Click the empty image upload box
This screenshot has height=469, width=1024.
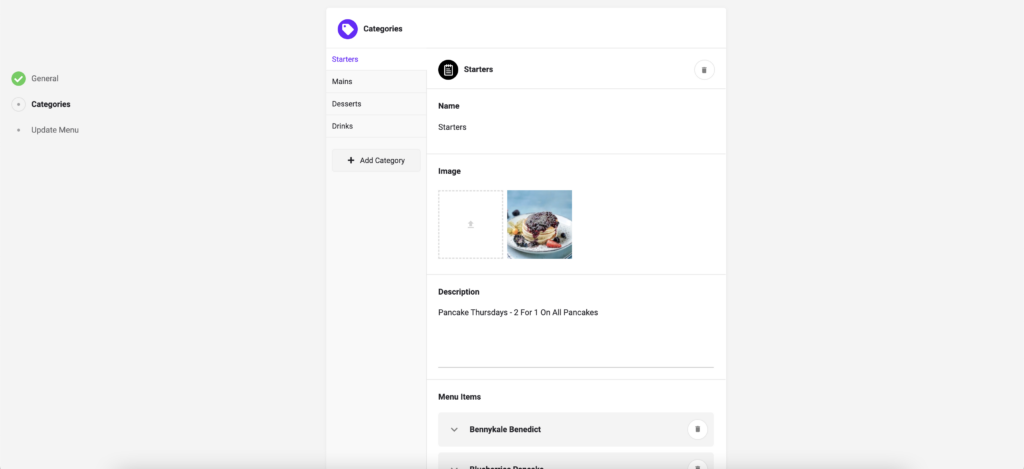470,225
